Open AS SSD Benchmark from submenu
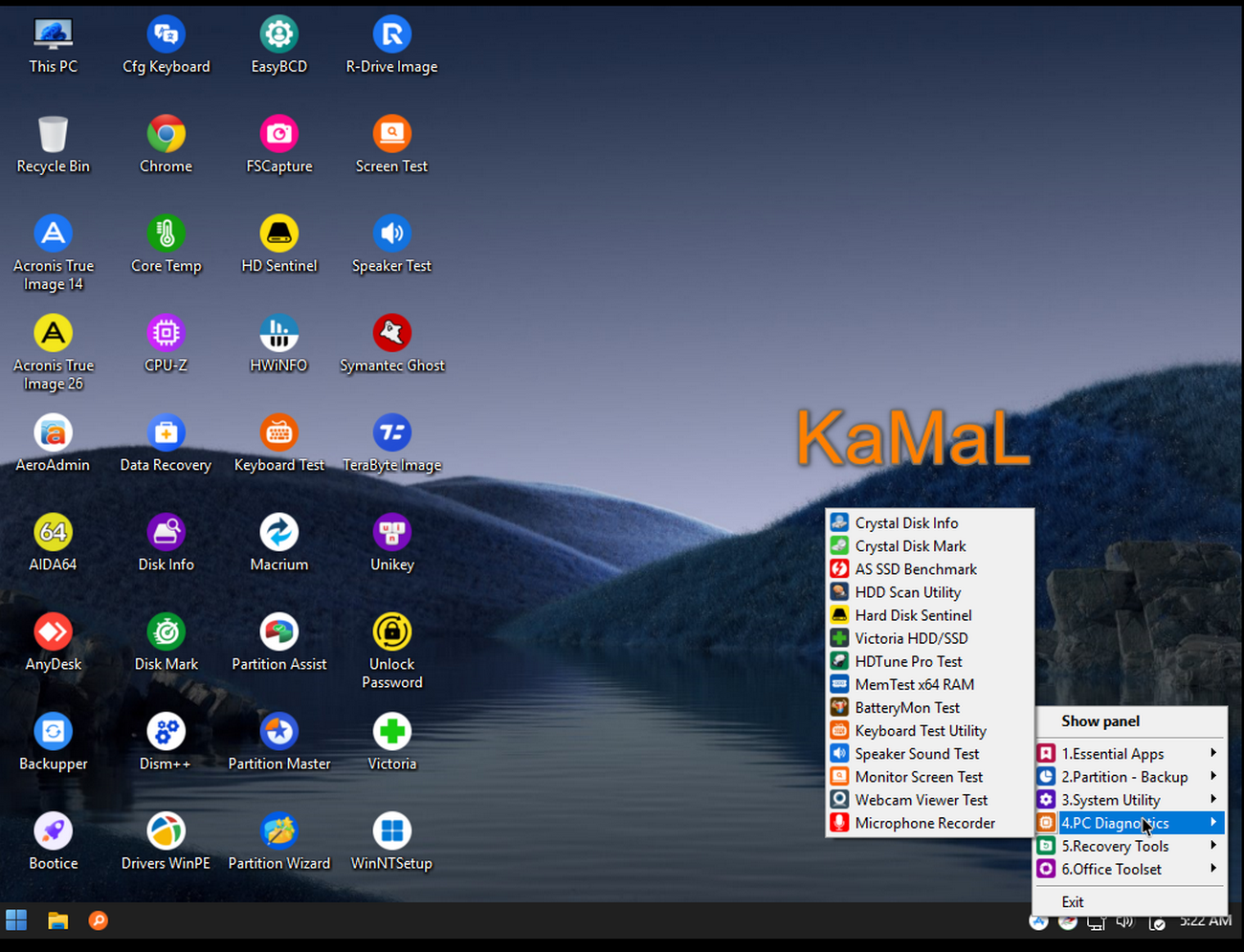The height and width of the screenshot is (952, 1244). [930, 569]
